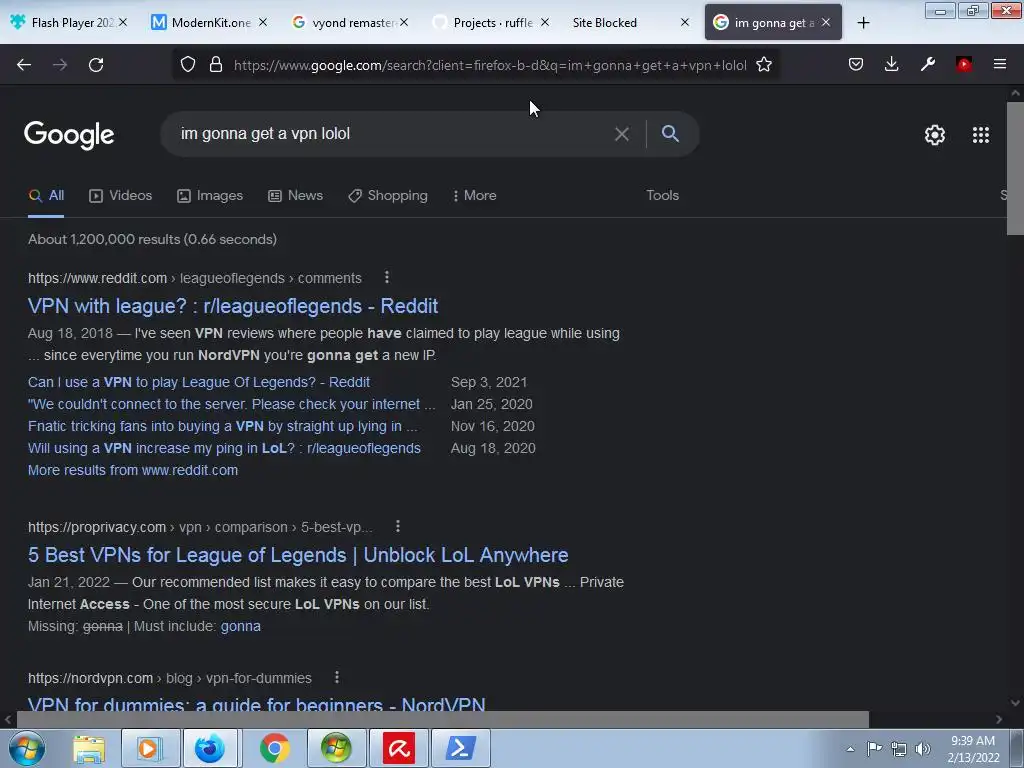Open a new browser tab
Image resolution: width=1024 pixels, height=768 pixels.
[x=863, y=23]
